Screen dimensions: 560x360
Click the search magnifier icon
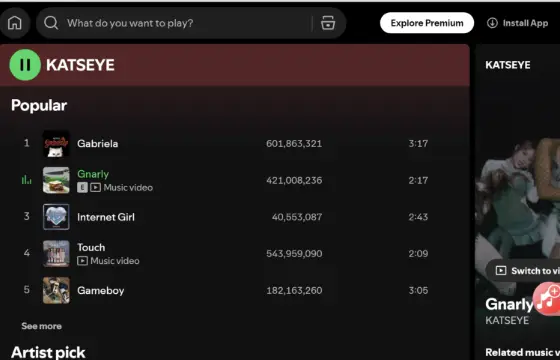click(51, 23)
